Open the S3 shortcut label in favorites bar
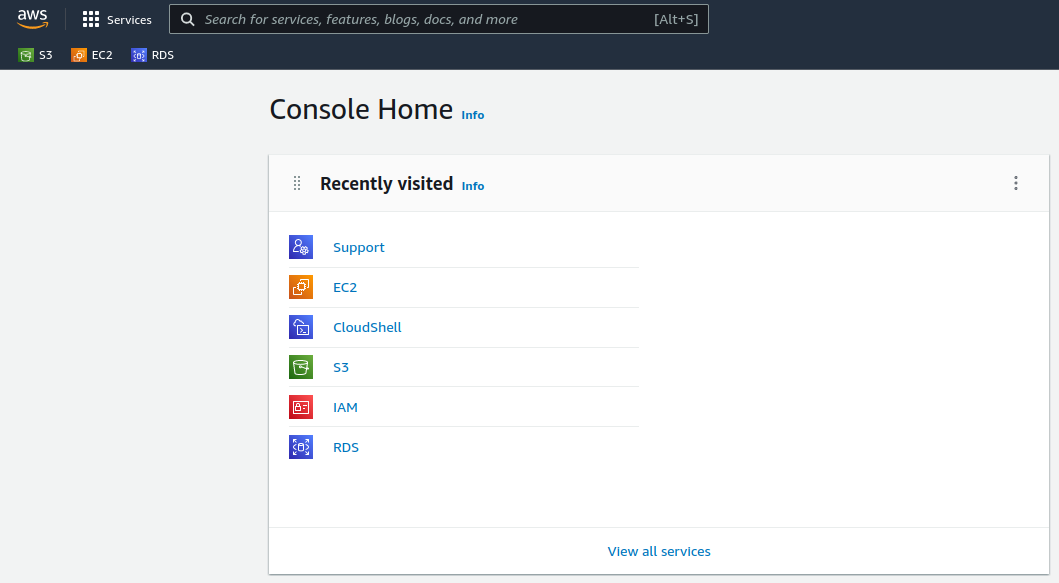This screenshot has width=1059, height=583. [45, 55]
